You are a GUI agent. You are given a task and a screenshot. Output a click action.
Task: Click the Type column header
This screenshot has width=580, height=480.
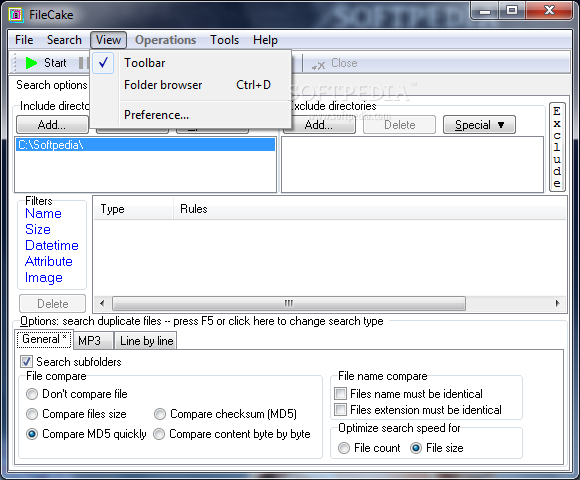134,209
